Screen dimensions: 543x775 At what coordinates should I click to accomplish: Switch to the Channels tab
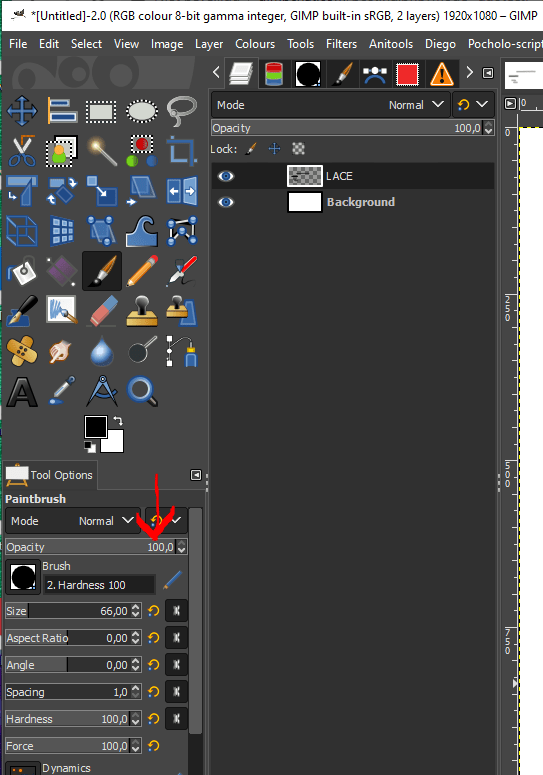(274, 74)
